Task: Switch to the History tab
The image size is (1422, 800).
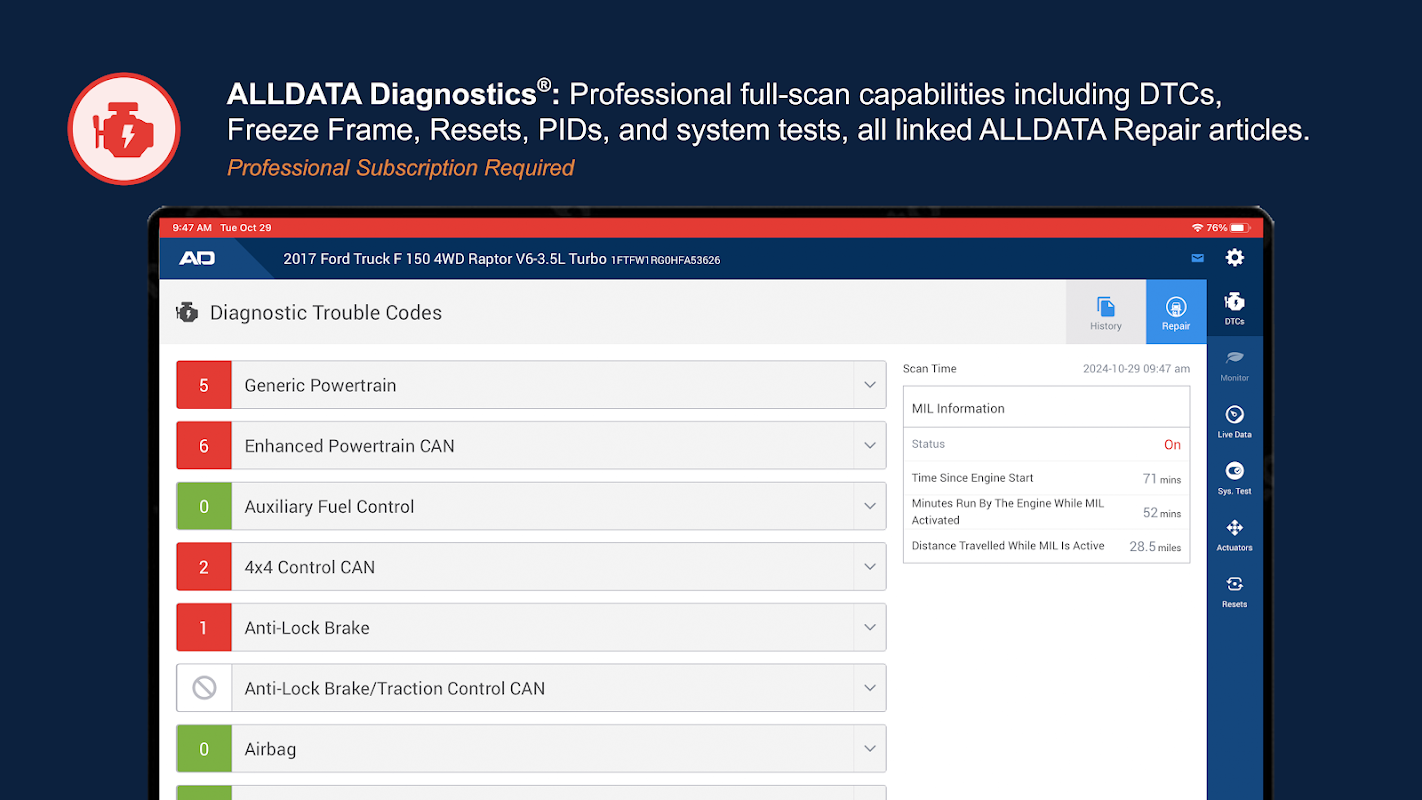Action: [1105, 312]
